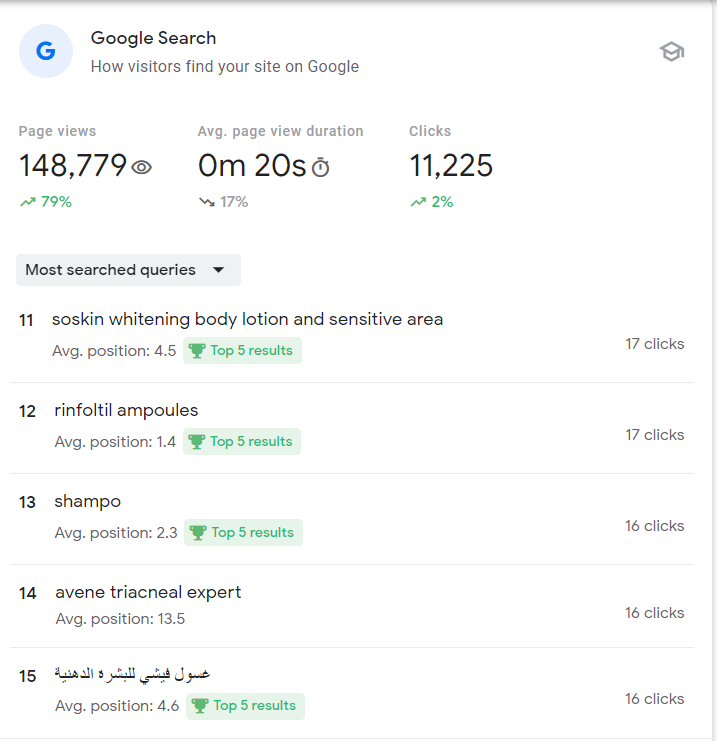Click the 11,225 clicks metric
Viewport: 717px width, 741px height.
[x=451, y=165]
